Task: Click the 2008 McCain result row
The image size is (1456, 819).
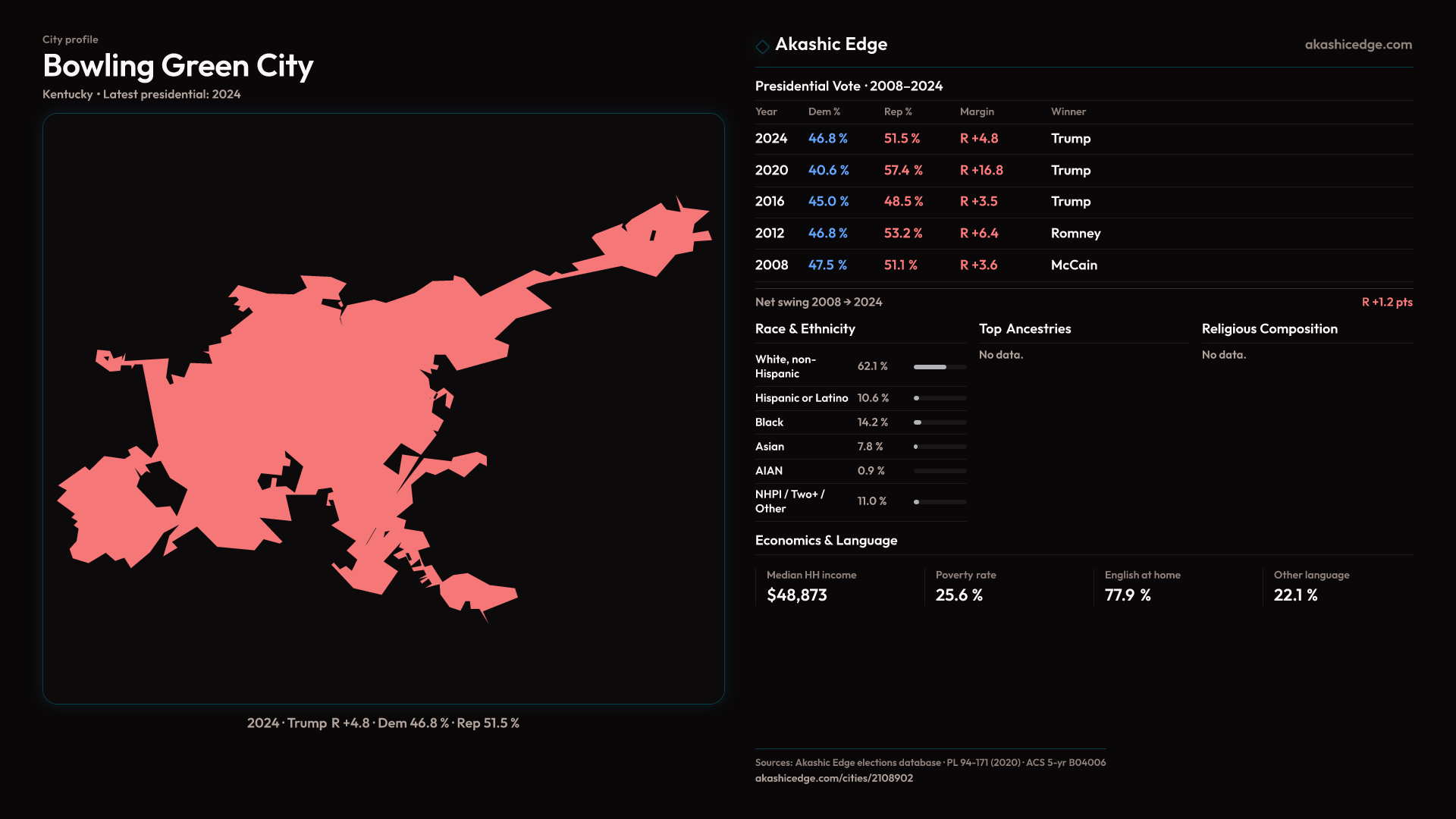Action: (1073, 265)
